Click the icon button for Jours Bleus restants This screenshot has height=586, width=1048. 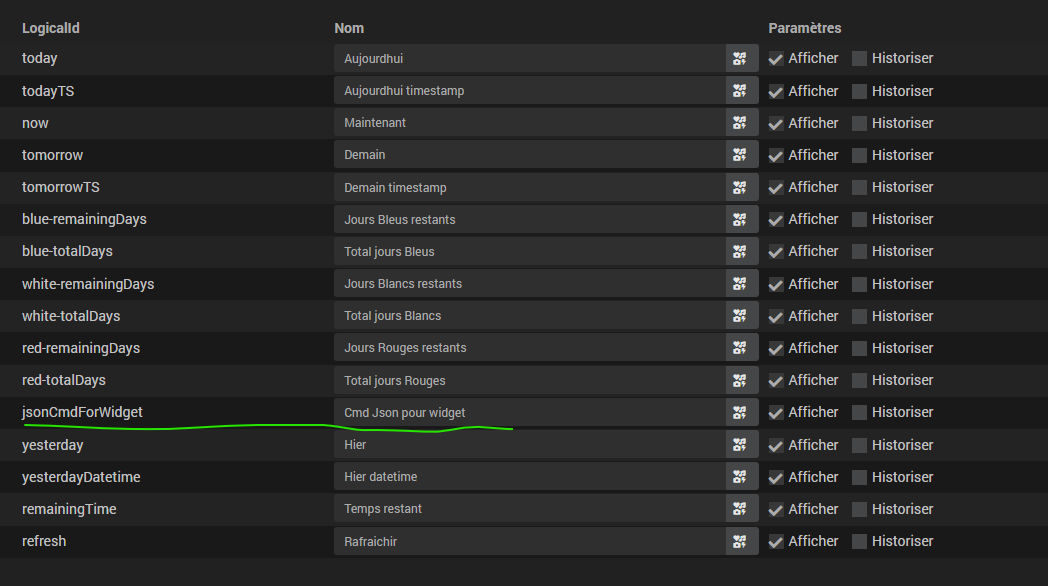pyautogui.click(x=740, y=219)
